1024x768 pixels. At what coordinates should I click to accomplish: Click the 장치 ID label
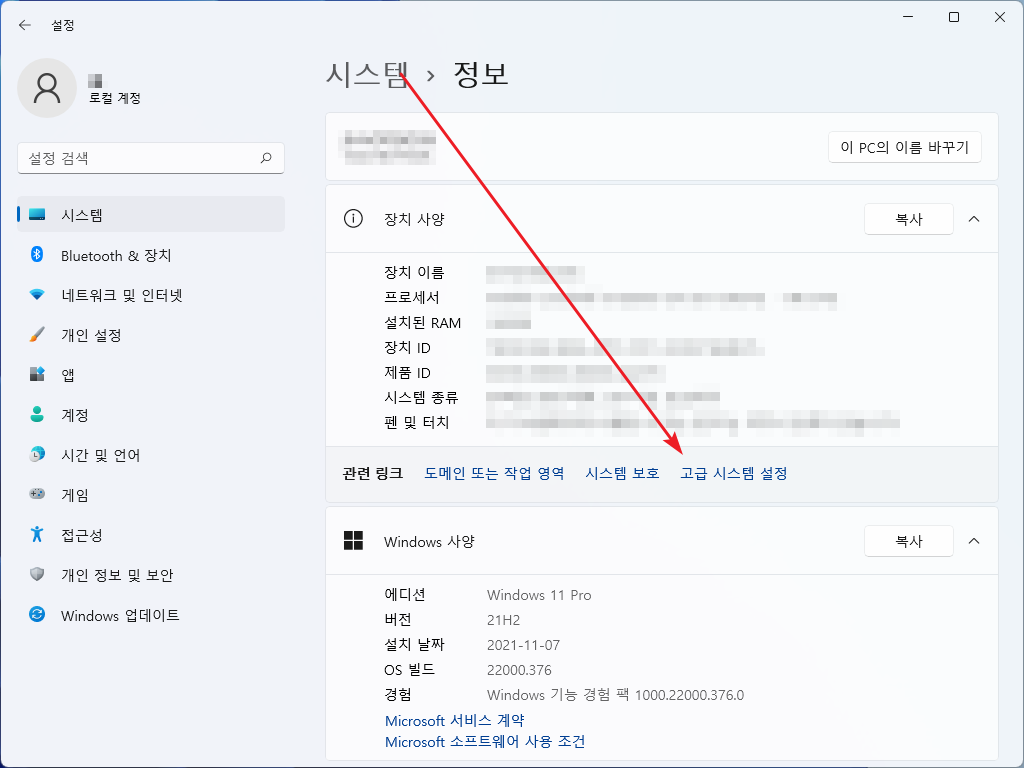(x=408, y=347)
